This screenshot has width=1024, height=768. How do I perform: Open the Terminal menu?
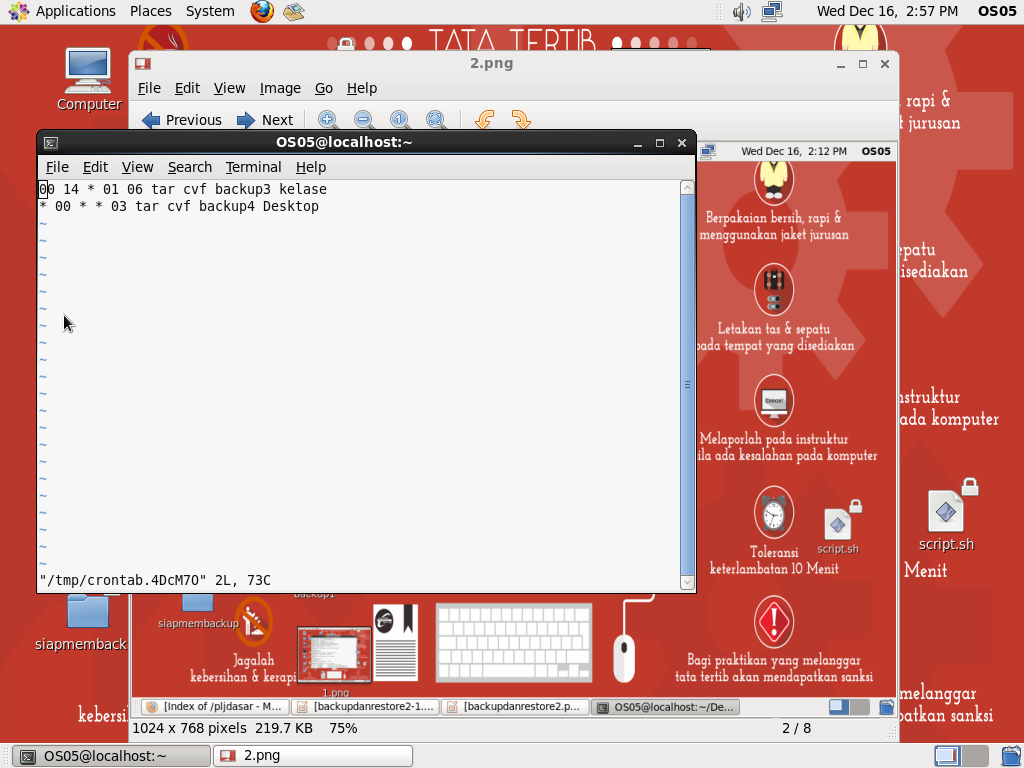pos(253,167)
